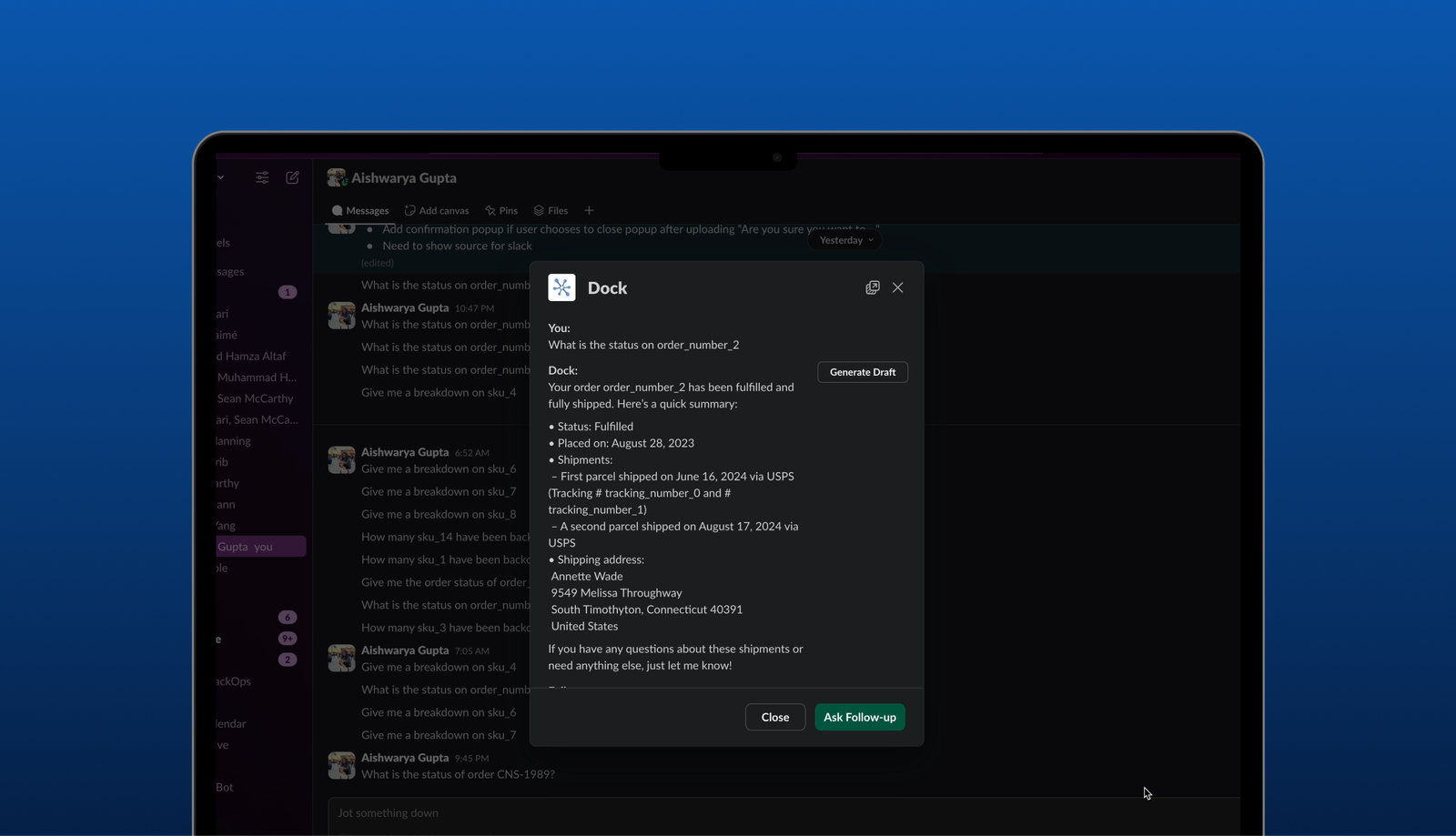This screenshot has width=1456, height=836.
Task: Select the ari, Sean McCa... group conversation
Action: click(258, 419)
